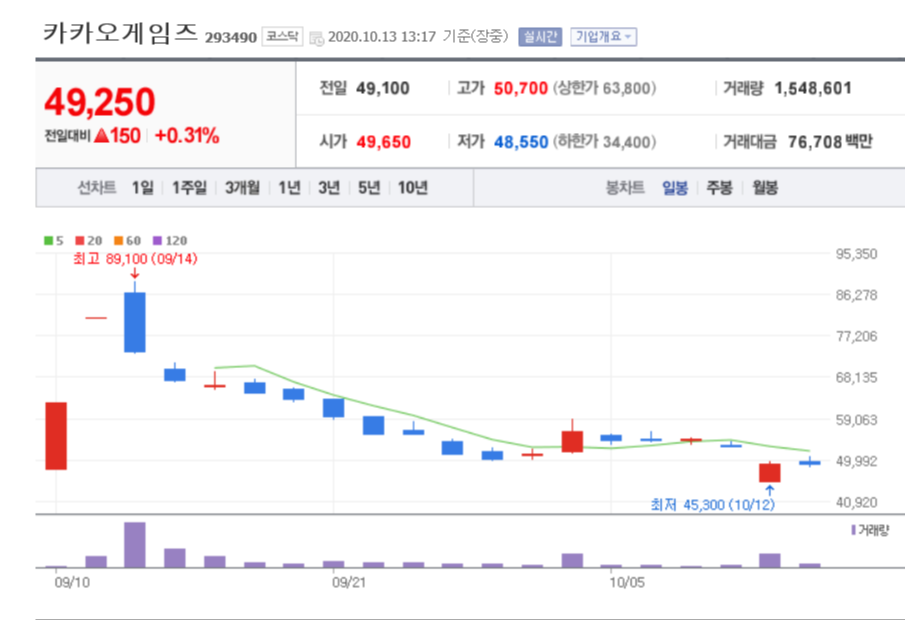This screenshot has width=905, height=620.
Task: Click the 상한가 63,800 upper limit text
Action: (604, 88)
